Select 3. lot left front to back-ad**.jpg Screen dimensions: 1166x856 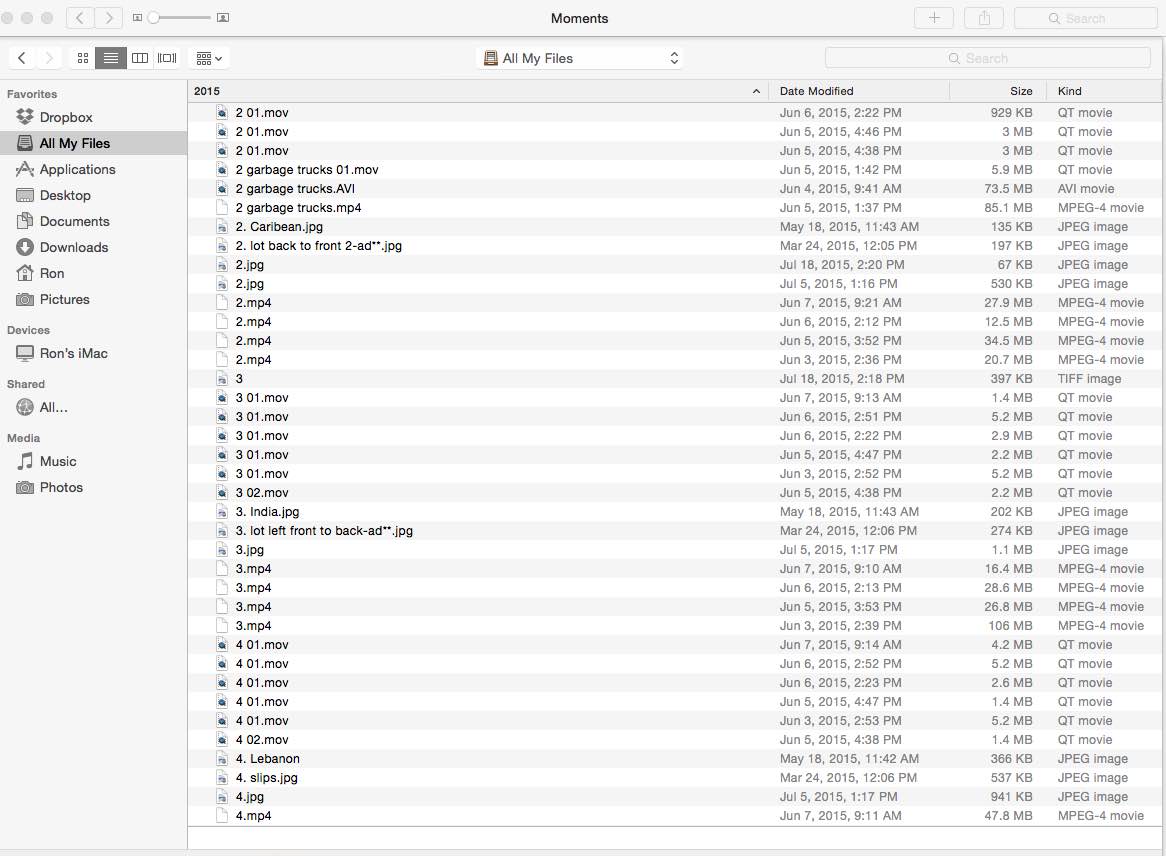point(674,531)
